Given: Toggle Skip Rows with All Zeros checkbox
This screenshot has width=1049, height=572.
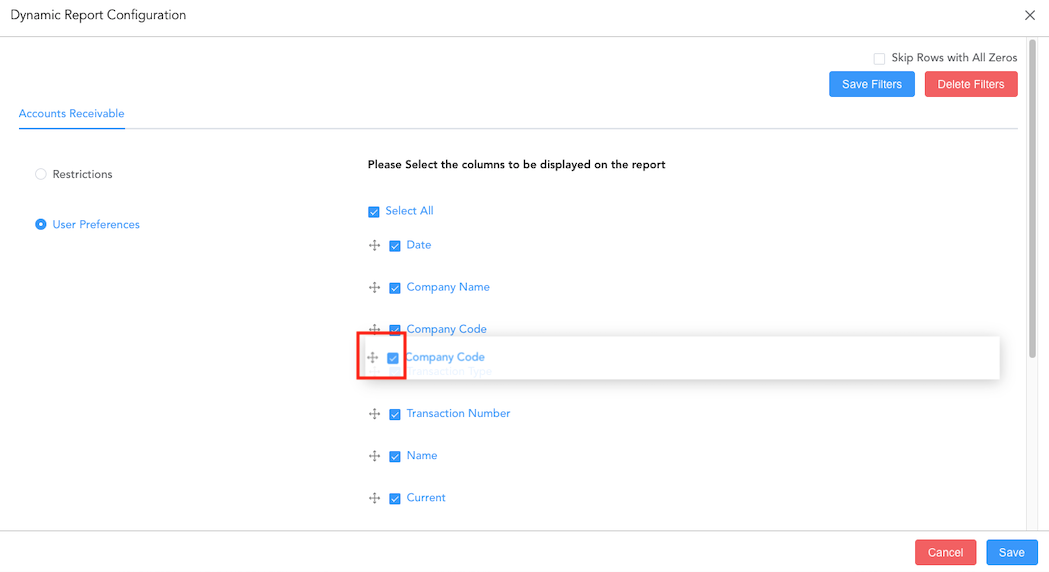Looking at the screenshot, I should pos(879,58).
